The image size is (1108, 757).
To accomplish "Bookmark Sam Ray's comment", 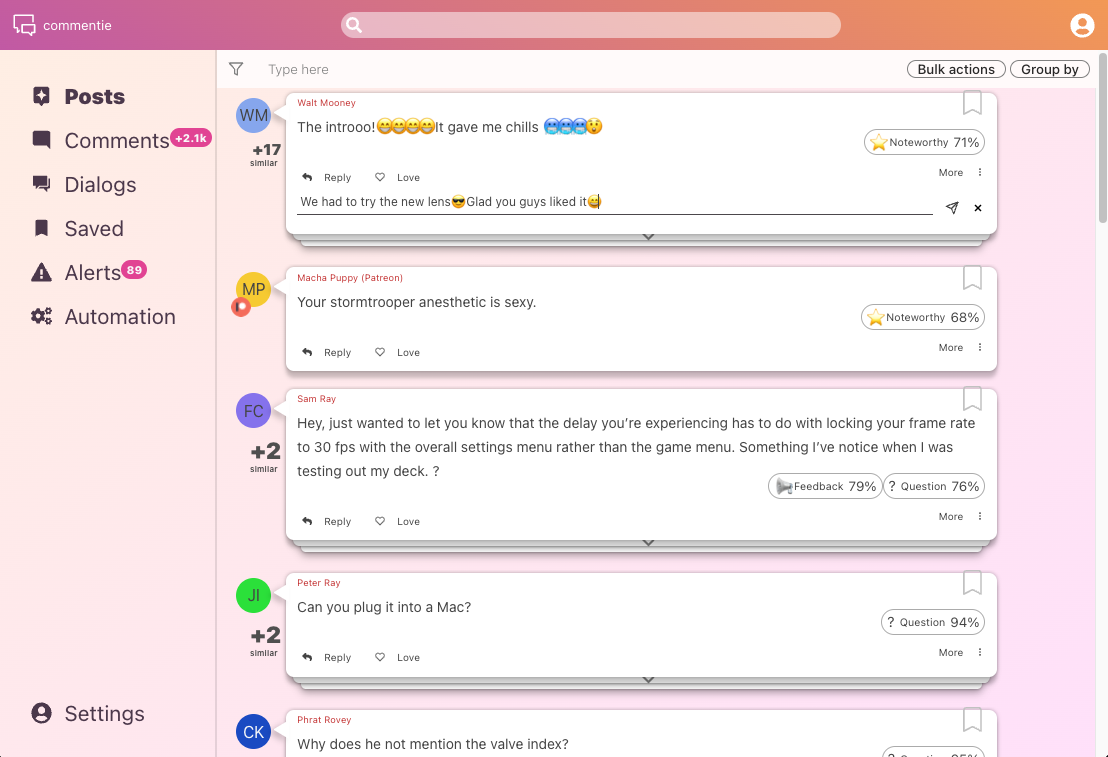I will coord(972,399).
